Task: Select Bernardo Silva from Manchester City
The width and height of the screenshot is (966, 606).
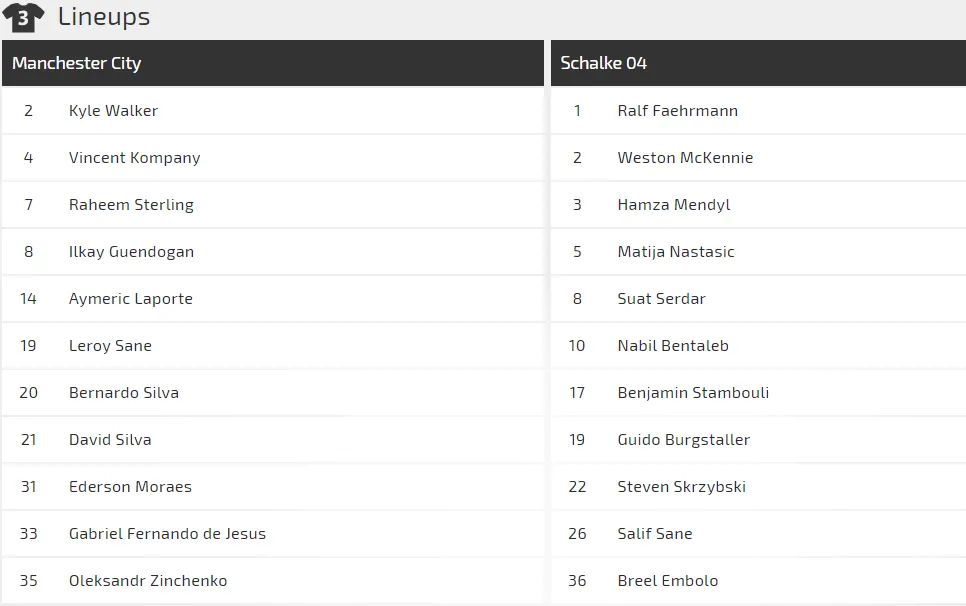Action: pyautogui.click(x=124, y=393)
